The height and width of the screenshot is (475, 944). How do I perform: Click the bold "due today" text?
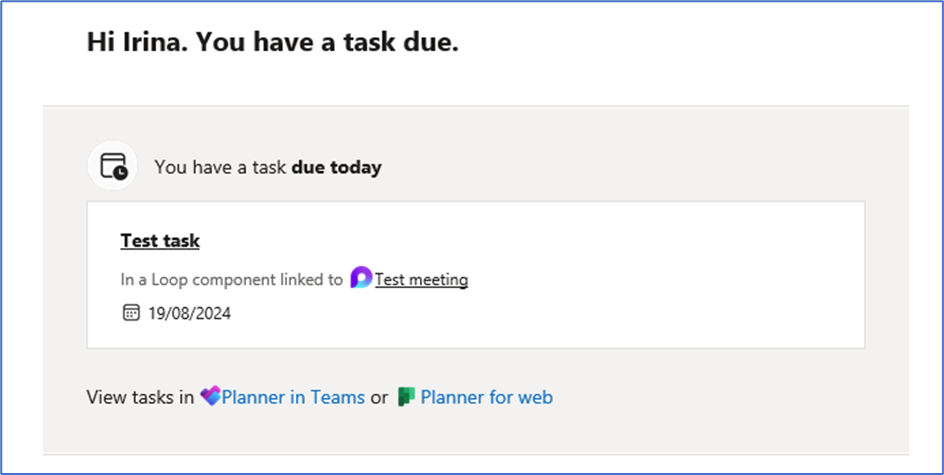point(336,167)
